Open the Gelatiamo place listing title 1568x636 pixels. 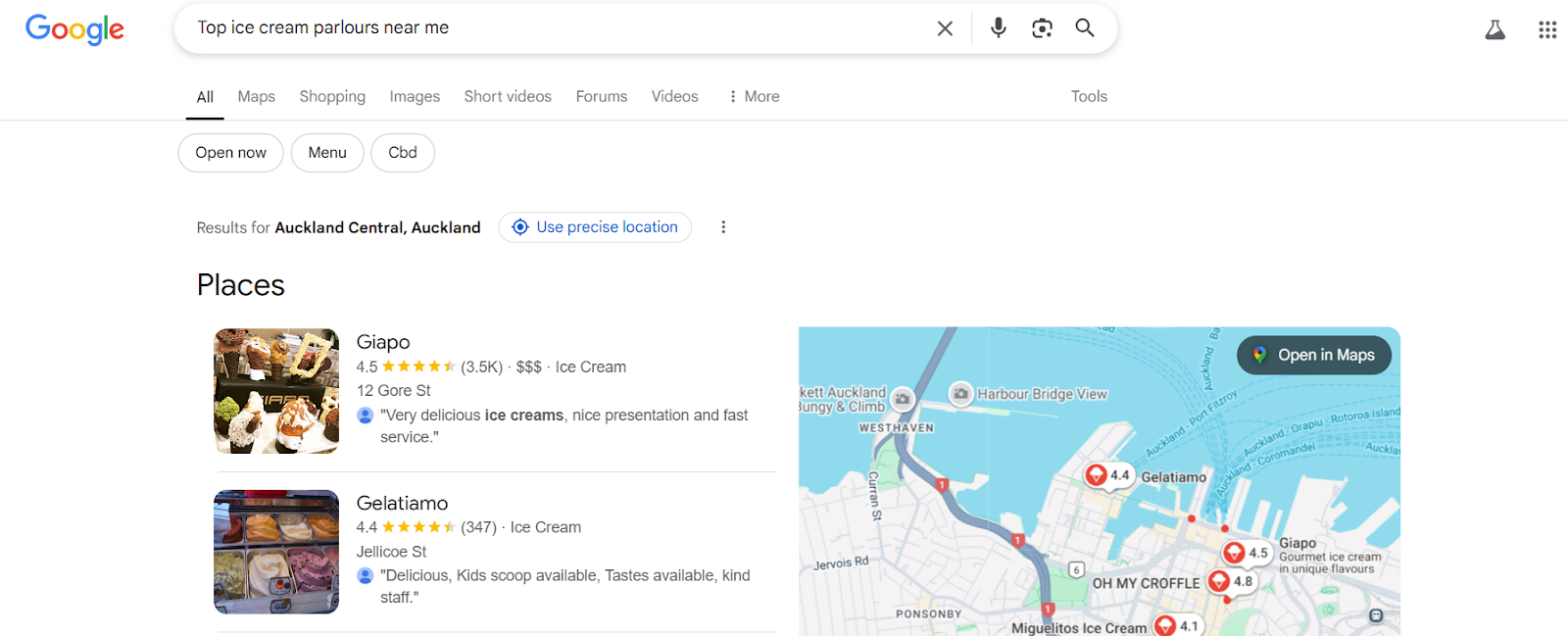[402, 503]
